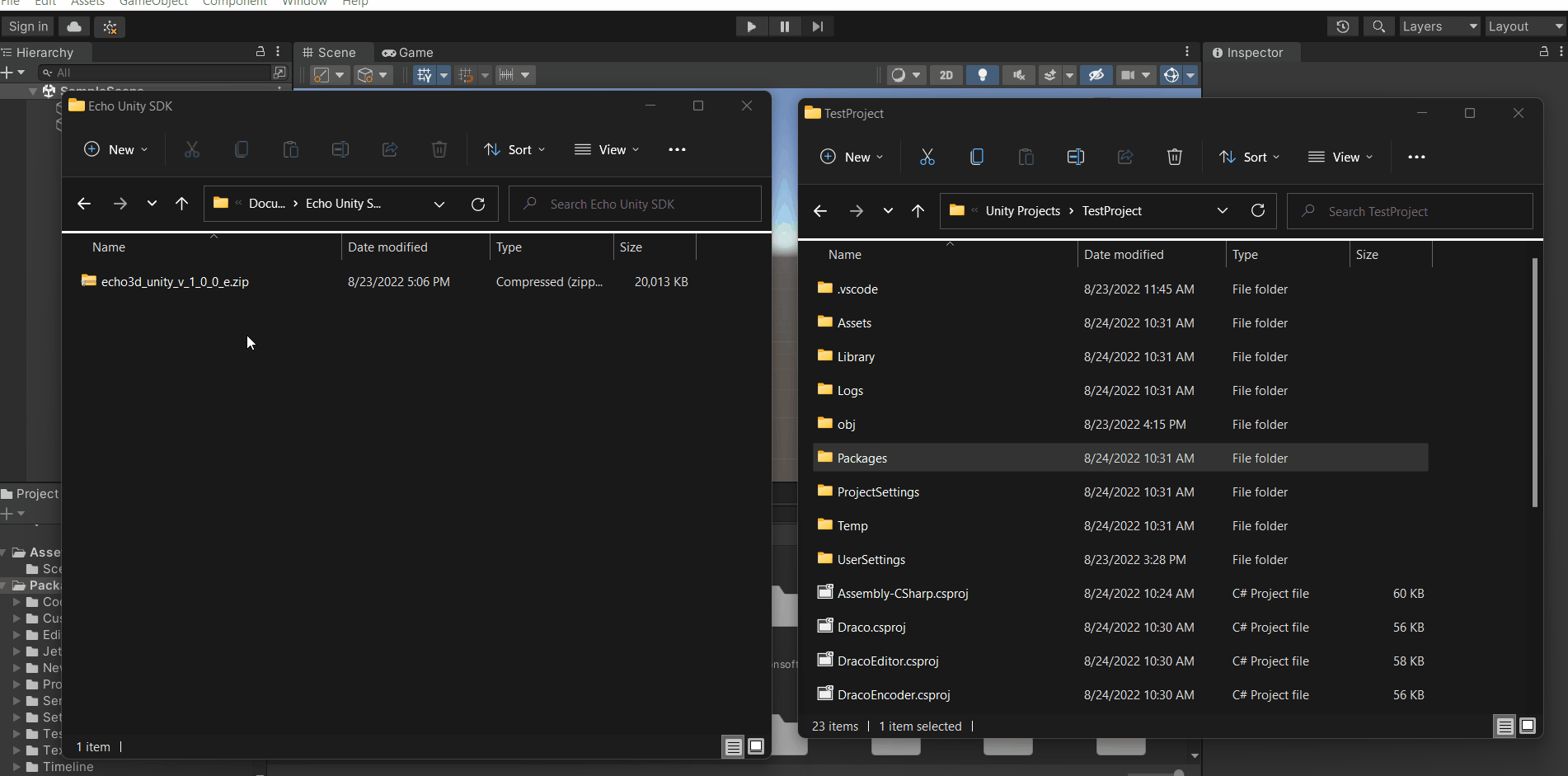Open the Layout dropdown
Viewport: 1568px width, 776px height.
click(x=1525, y=26)
